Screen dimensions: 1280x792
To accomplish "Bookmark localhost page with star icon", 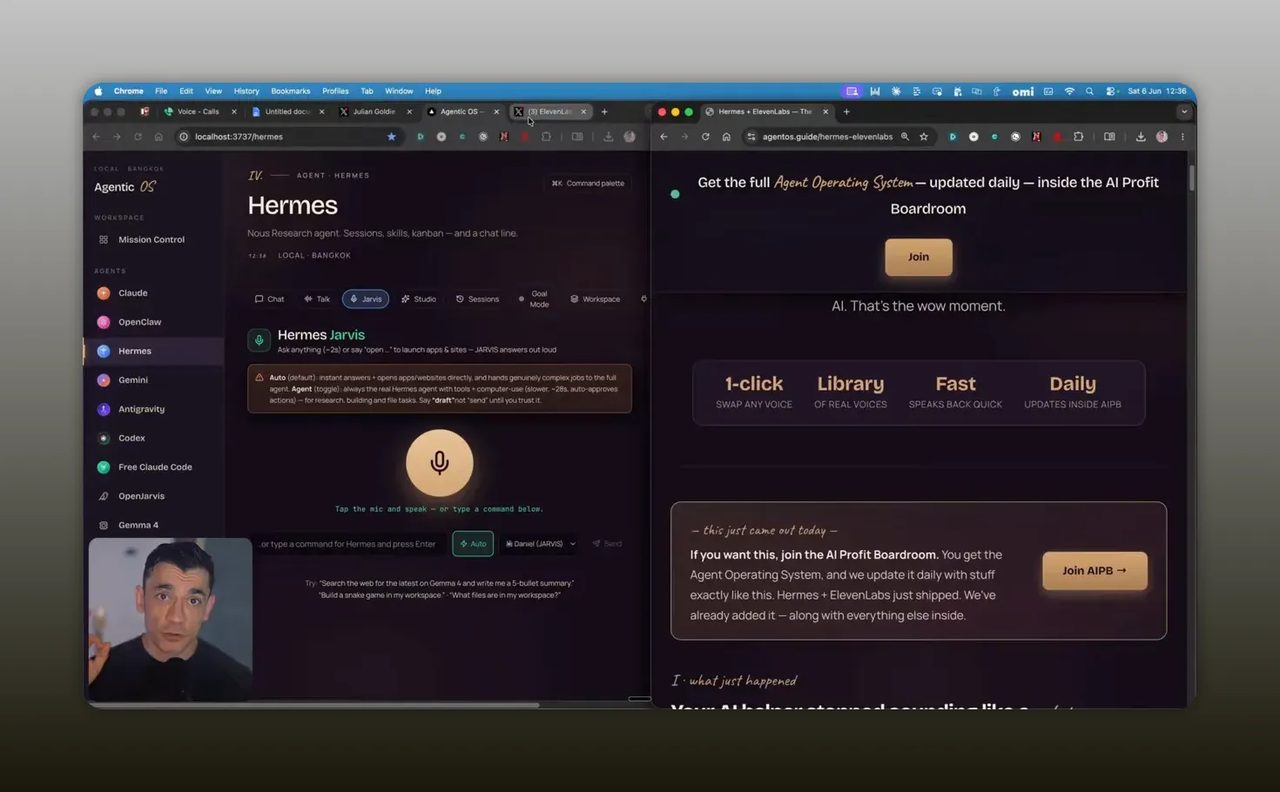I will [391, 136].
